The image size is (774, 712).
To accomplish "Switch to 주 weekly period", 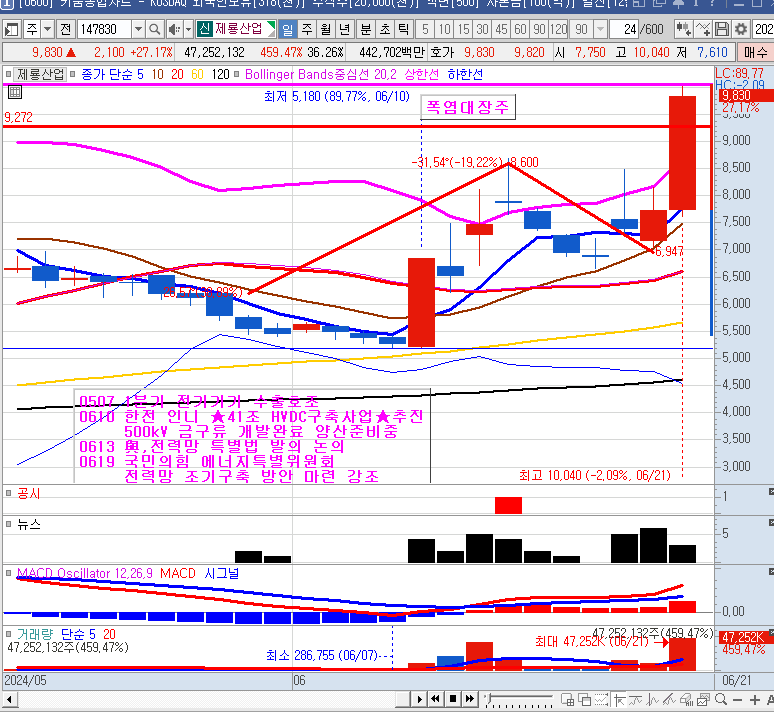I will [x=307, y=29].
